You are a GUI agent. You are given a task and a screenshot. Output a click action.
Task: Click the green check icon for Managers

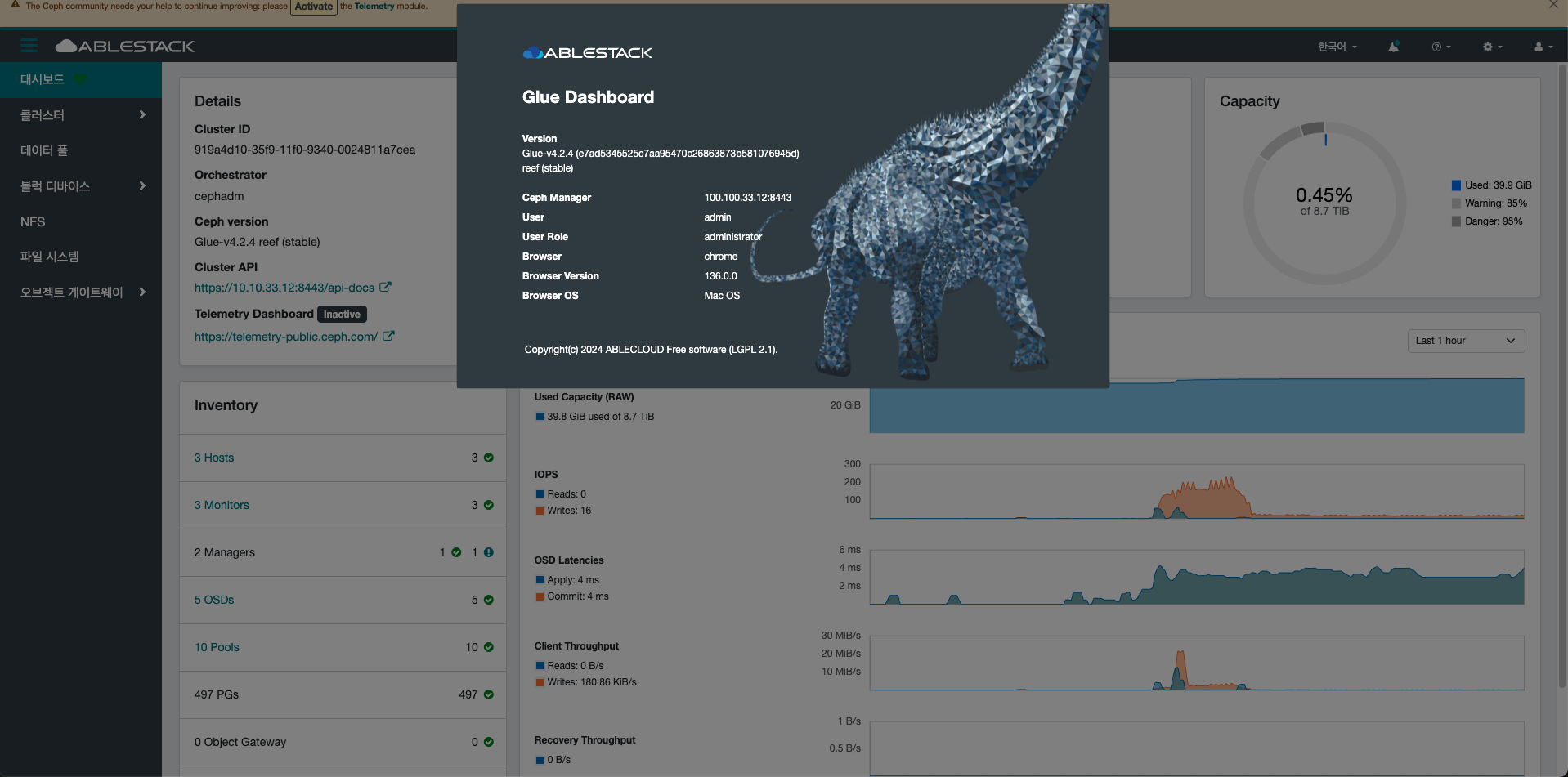coord(456,552)
